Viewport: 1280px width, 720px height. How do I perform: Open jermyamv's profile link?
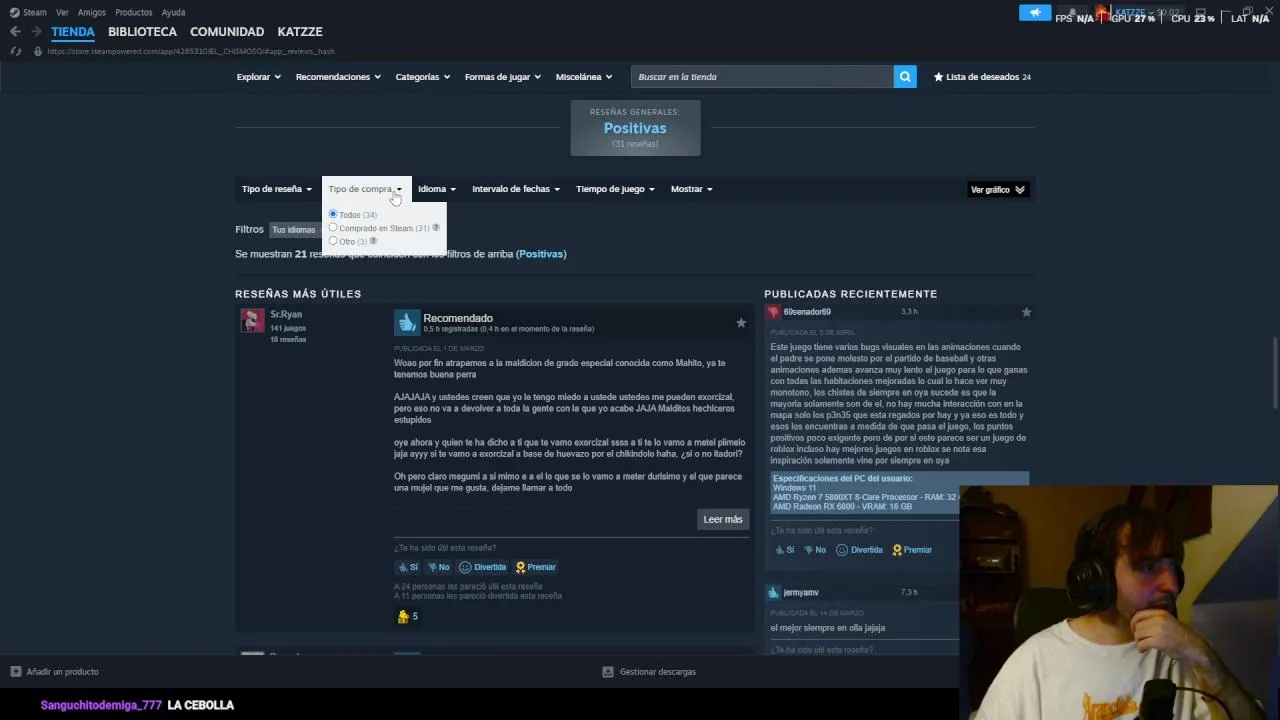(x=801, y=592)
